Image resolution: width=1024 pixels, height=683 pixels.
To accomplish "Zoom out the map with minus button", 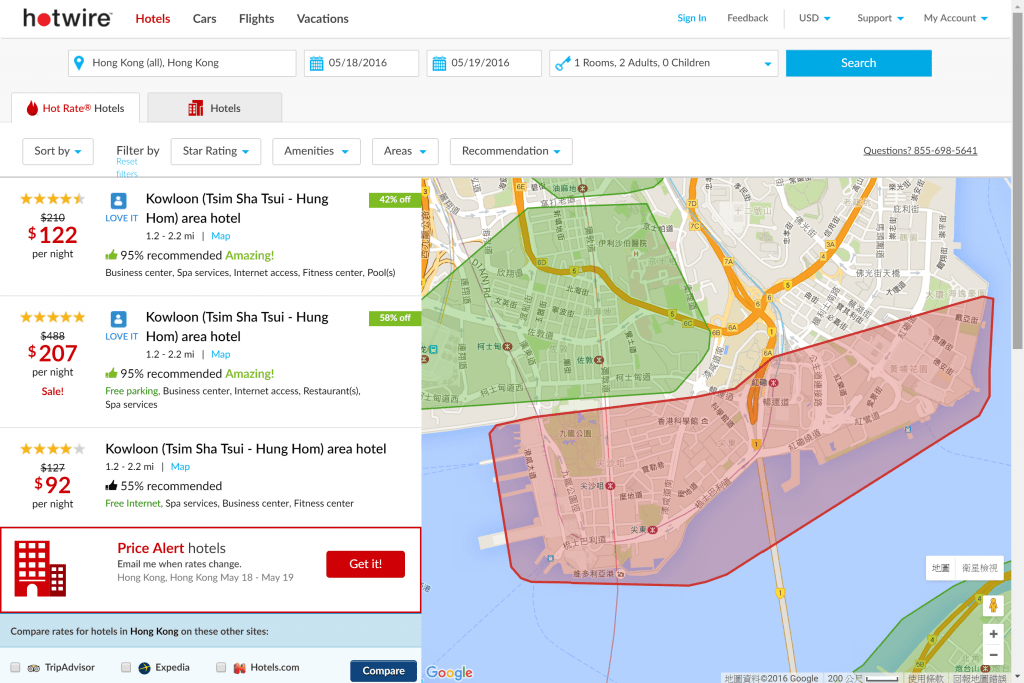I will coord(993,654).
